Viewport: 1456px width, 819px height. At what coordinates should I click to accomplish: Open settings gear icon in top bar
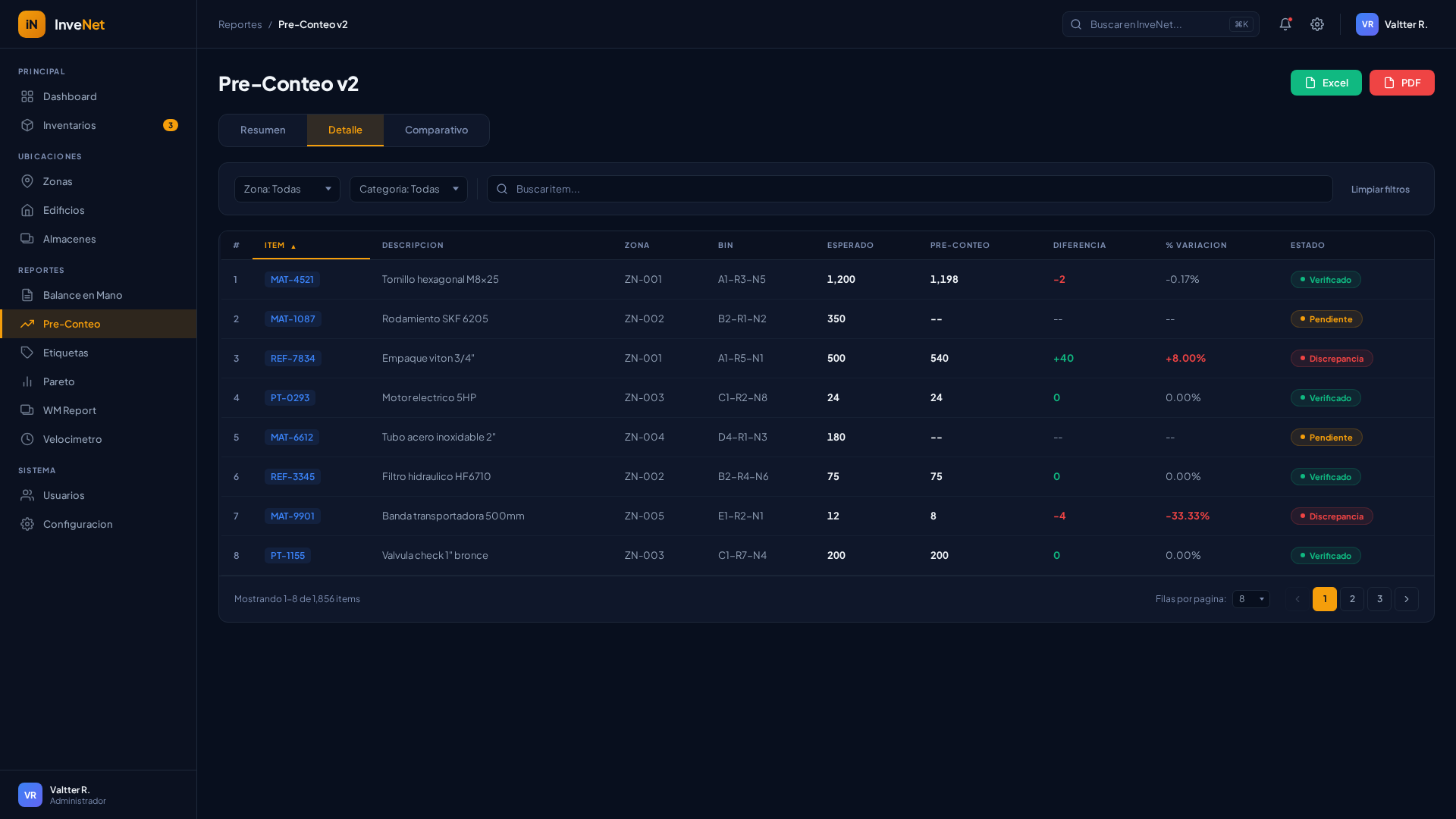tap(1317, 24)
